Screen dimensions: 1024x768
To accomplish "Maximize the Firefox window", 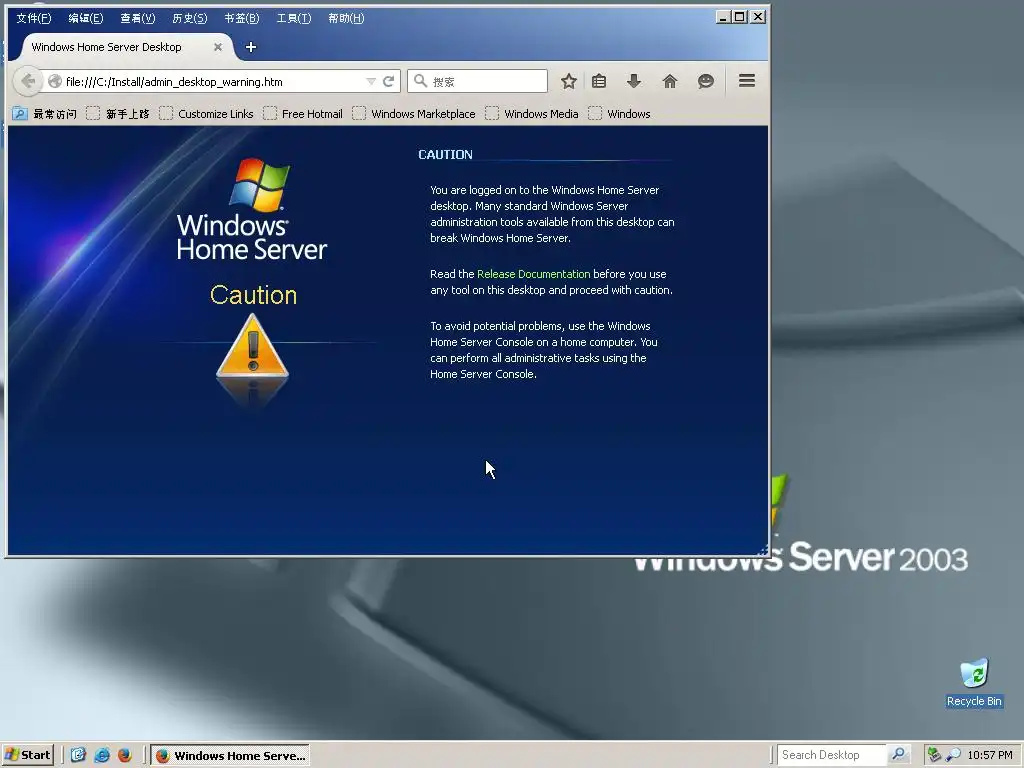I will [740, 17].
